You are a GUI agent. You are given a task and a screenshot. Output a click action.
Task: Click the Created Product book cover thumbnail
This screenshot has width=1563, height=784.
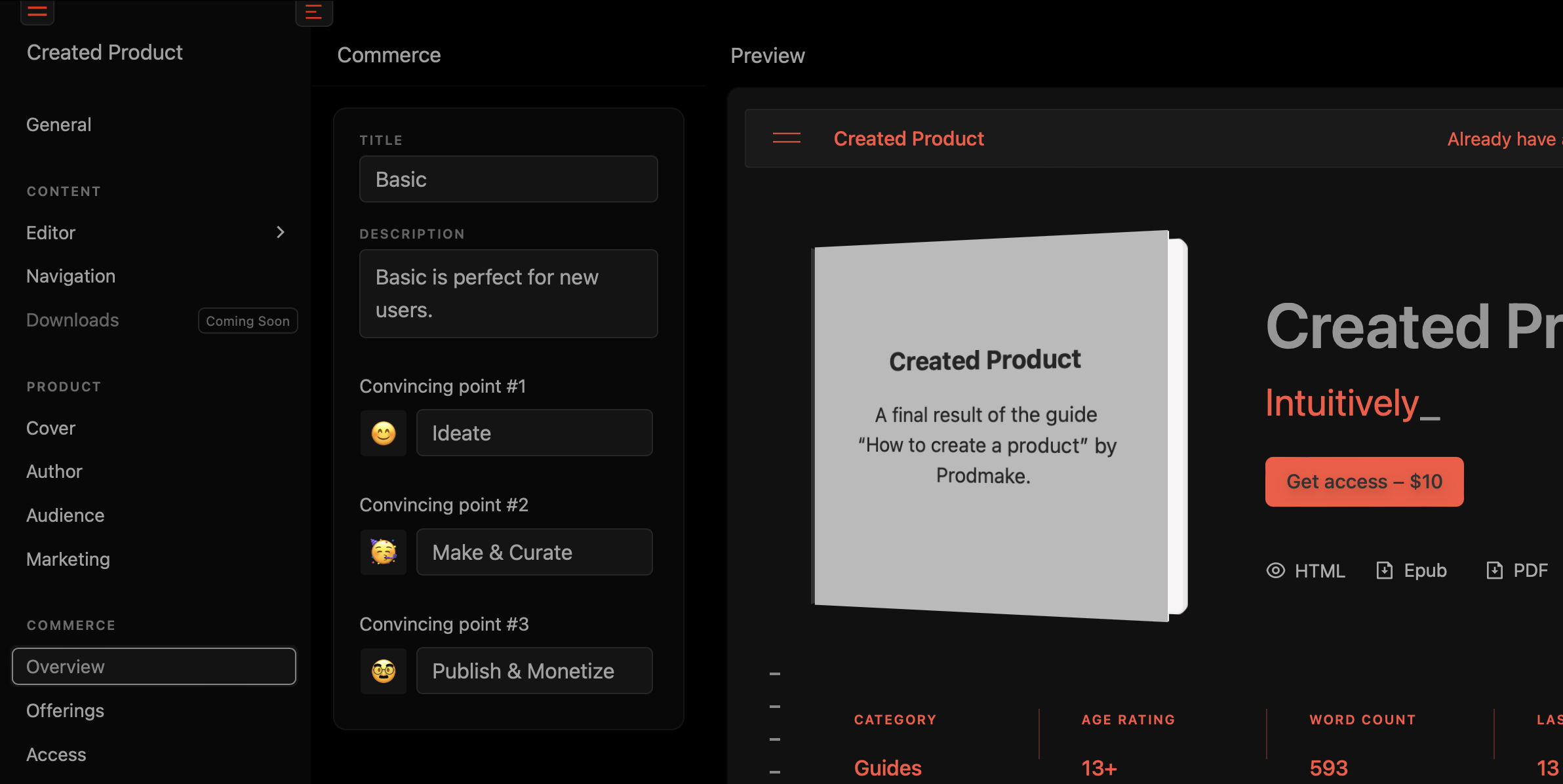coord(990,426)
